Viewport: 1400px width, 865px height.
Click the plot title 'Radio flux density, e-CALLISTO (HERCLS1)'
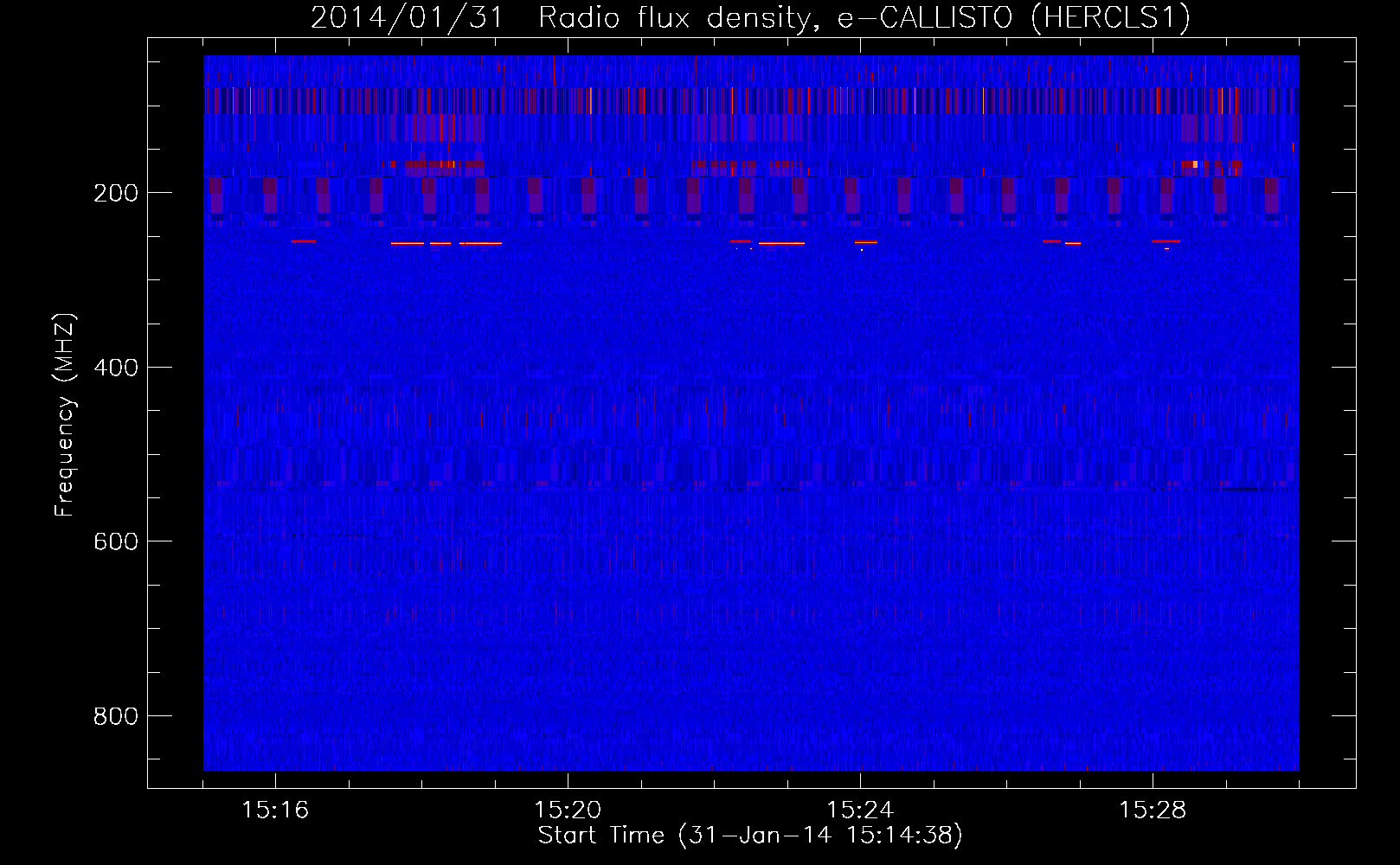(x=864, y=17)
